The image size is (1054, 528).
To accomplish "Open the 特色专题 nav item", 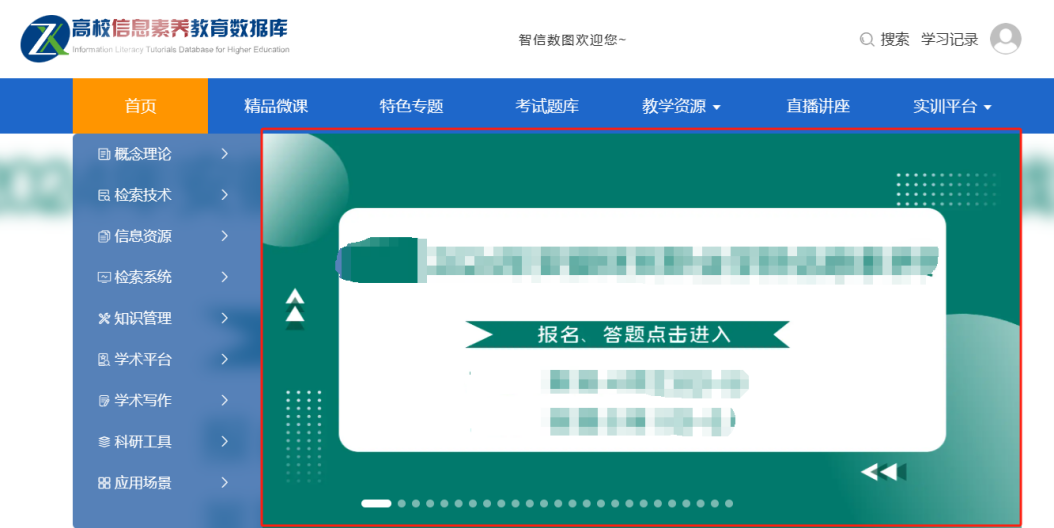I will [411, 106].
